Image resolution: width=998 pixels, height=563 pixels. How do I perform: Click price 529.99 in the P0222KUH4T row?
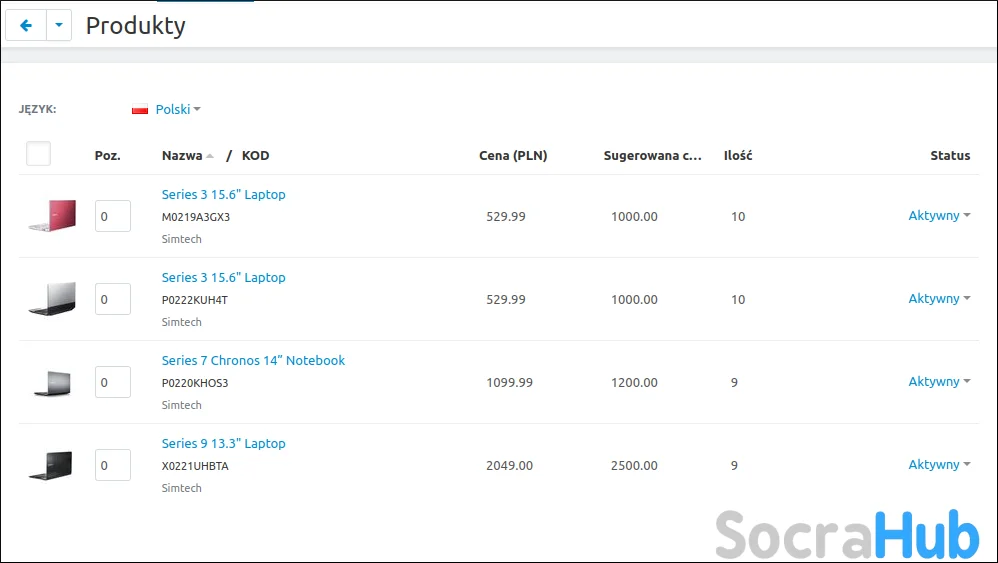[x=506, y=300]
